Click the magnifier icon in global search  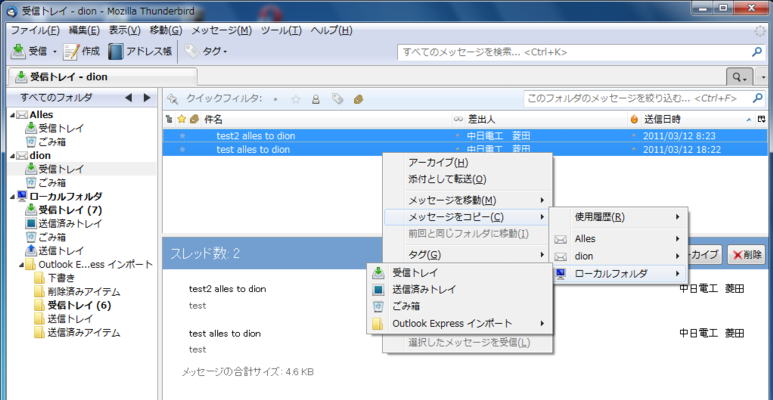(x=757, y=52)
